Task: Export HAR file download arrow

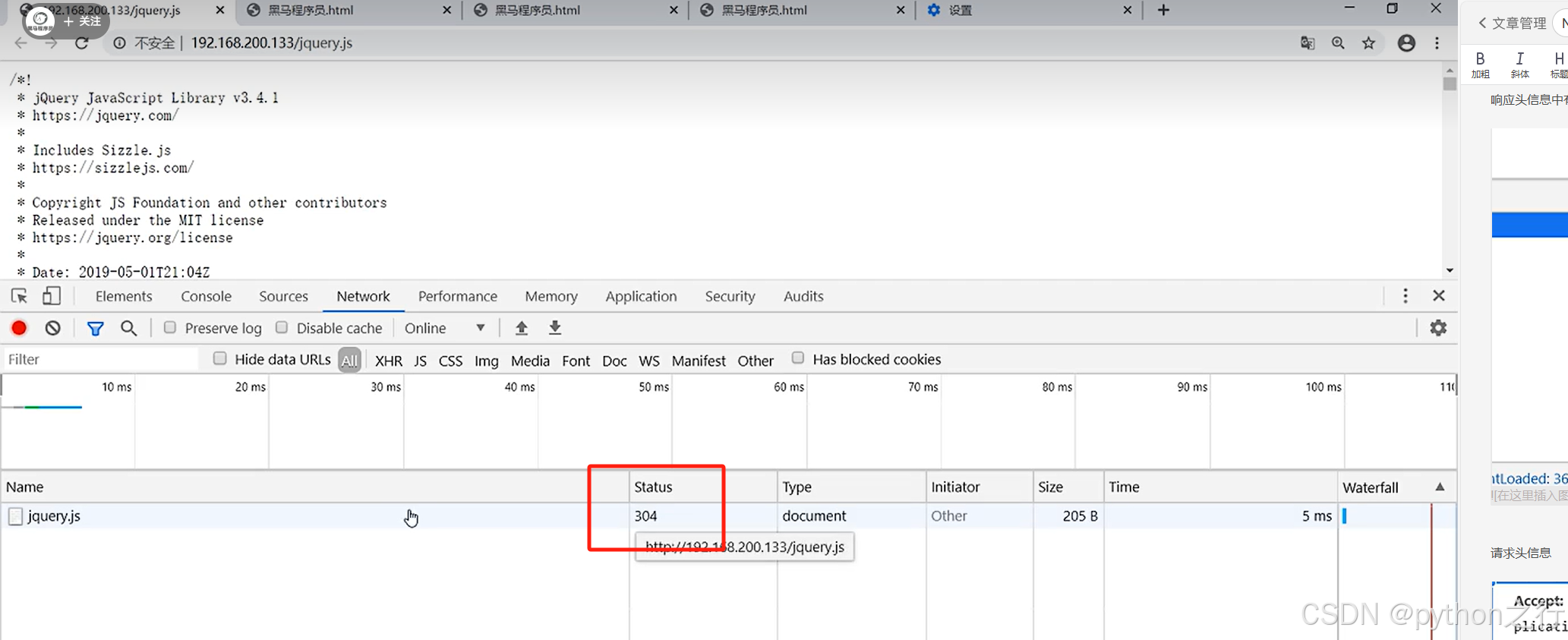Action: pos(555,328)
